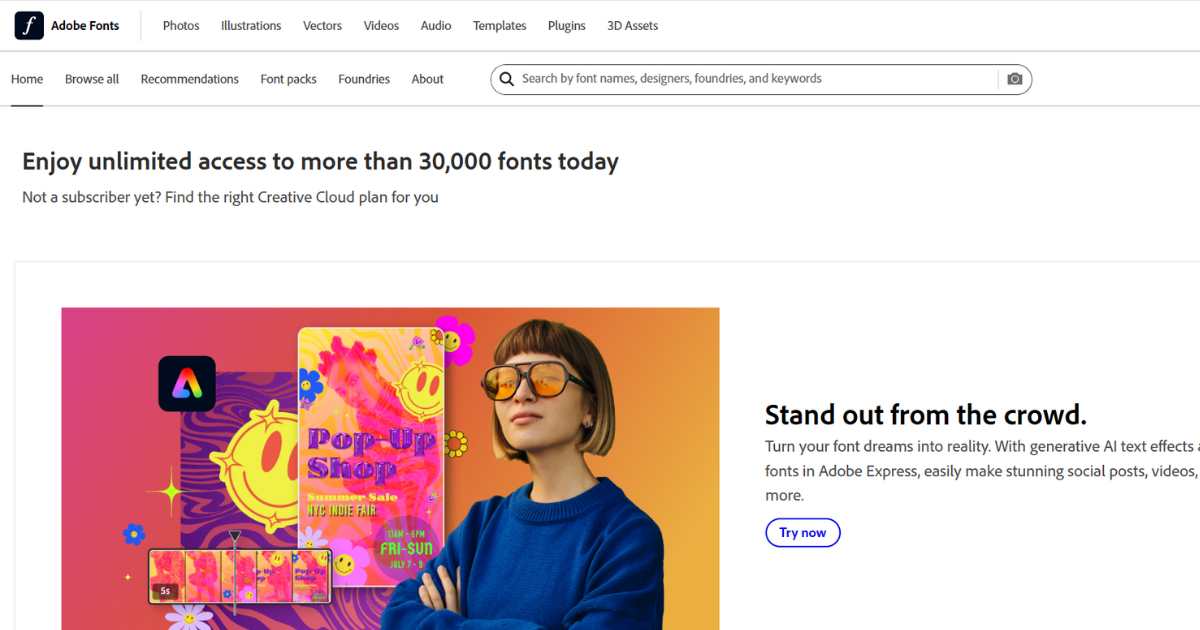Open the Plugins section
This screenshot has width=1200, height=630.
click(567, 26)
